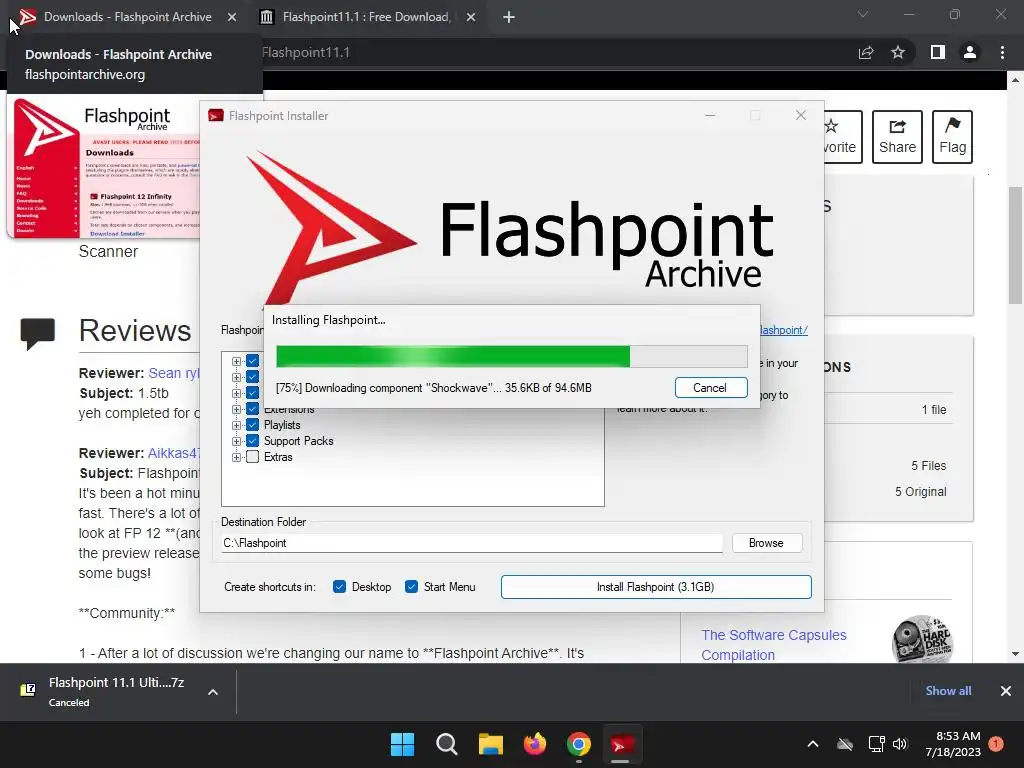Cancel the Flashpoint installation progress
Viewport: 1024px width, 768px height.
coord(711,388)
